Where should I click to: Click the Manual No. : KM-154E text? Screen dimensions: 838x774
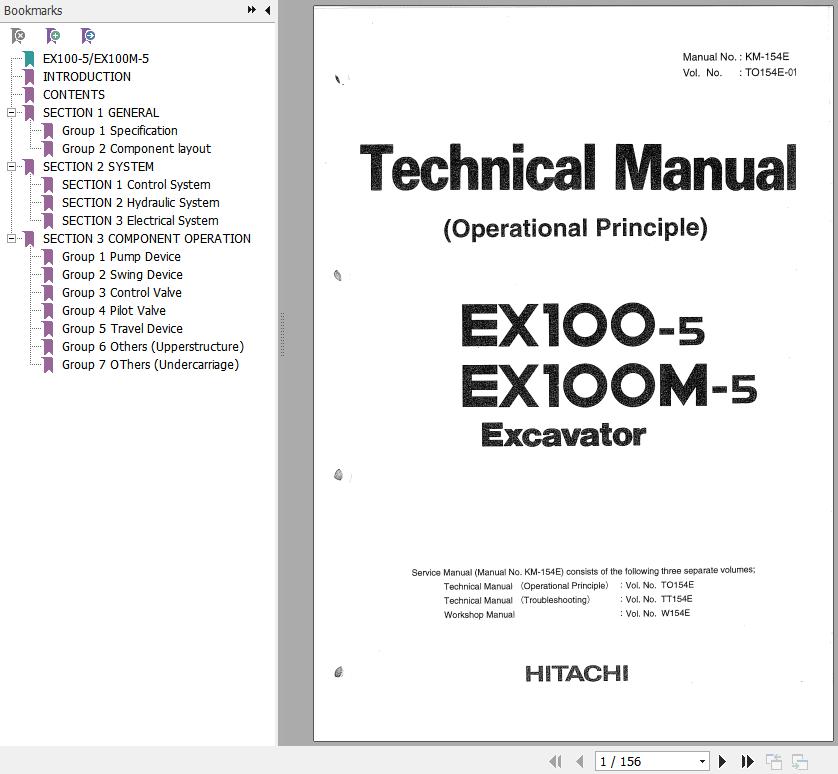[x=735, y=57]
